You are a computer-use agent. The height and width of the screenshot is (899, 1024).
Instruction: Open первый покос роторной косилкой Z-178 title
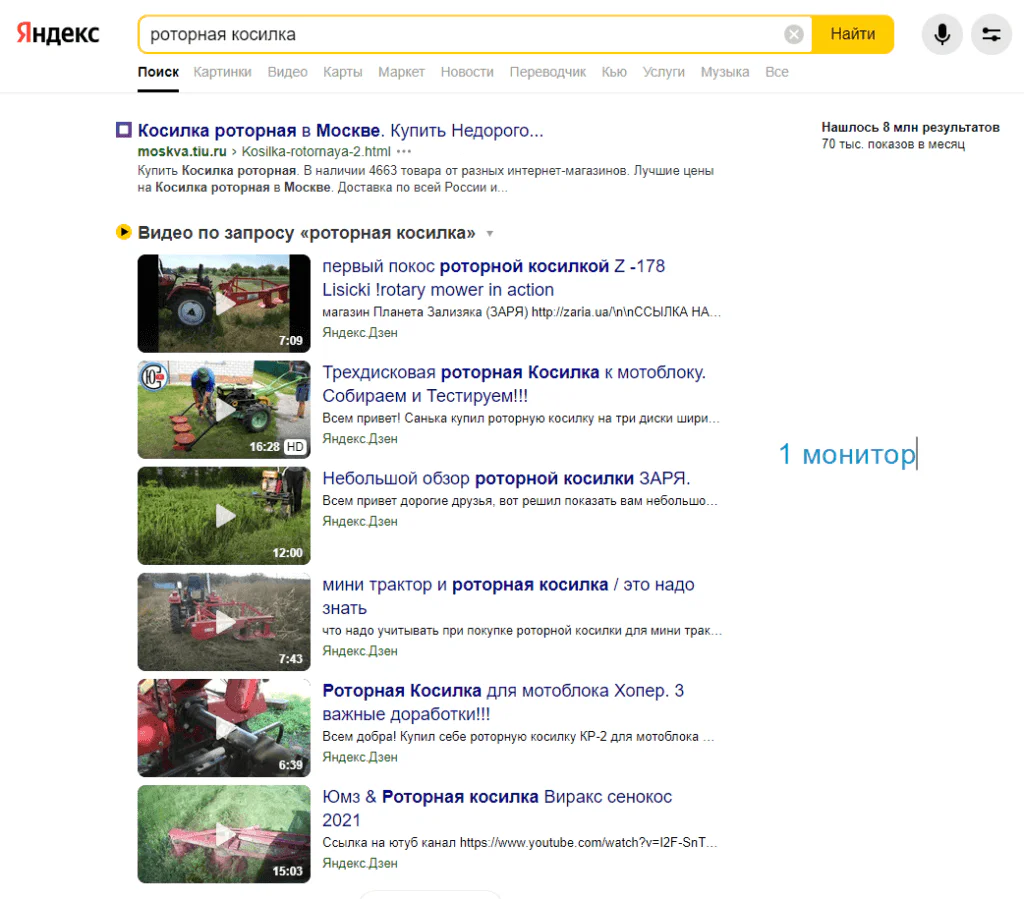coord(494,277)
